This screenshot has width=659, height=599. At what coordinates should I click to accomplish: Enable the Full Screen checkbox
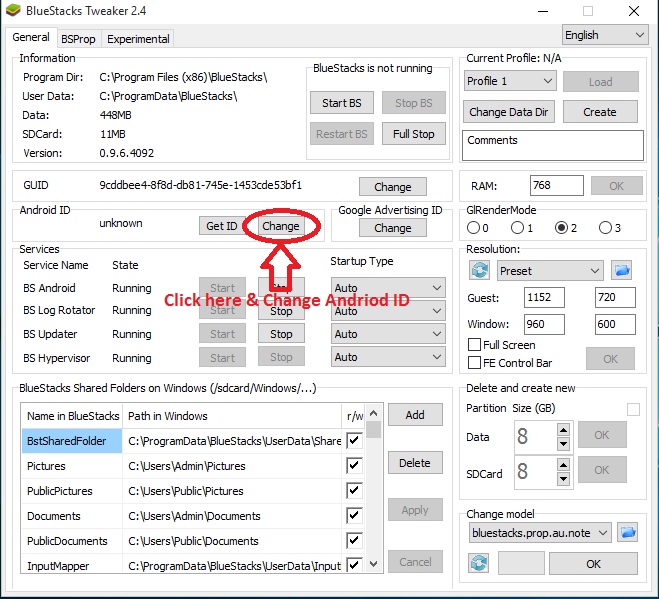(474, 345)
